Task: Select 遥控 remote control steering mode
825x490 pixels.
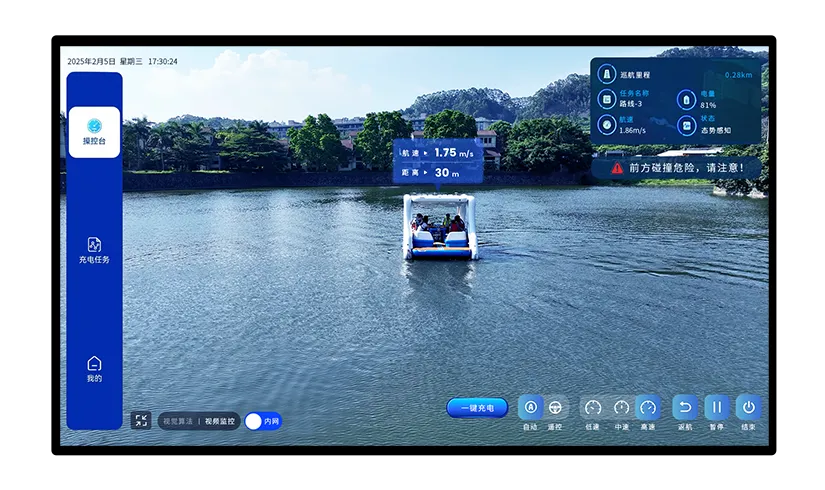Action: tap(555, 407)
